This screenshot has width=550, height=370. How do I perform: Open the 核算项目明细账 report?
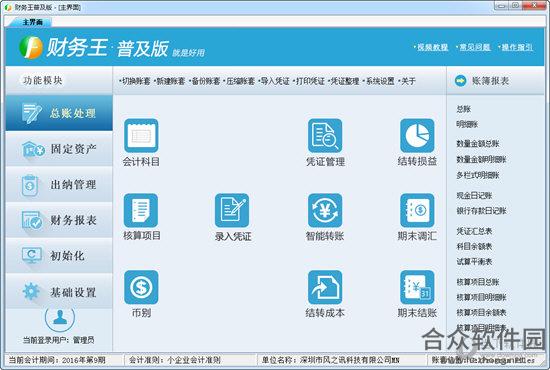(481, 297)
